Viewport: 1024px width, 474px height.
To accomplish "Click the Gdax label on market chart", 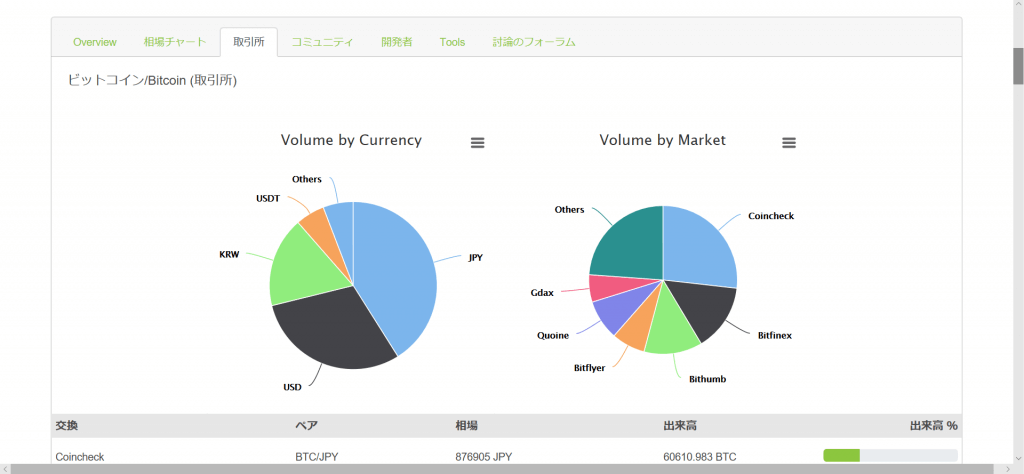I will pyautogui.click(x=542, y=292).
